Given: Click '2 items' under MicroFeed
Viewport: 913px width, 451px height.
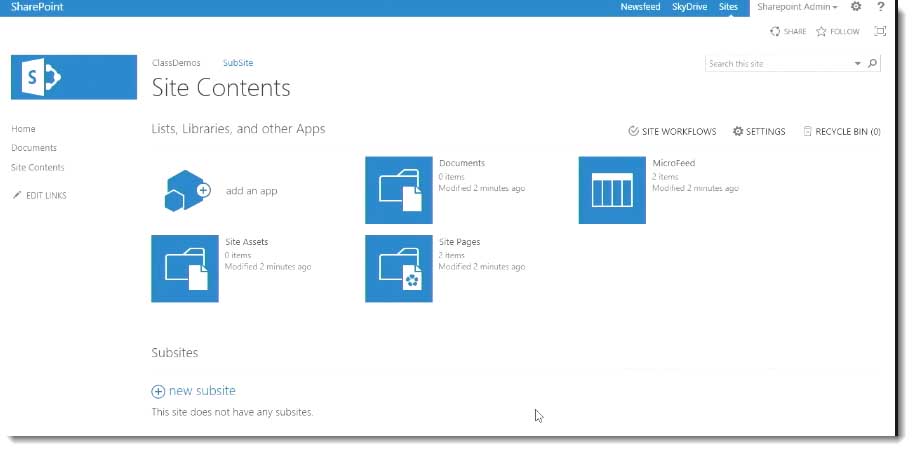Looking at the screenshot, I should [x=665, y=176].
